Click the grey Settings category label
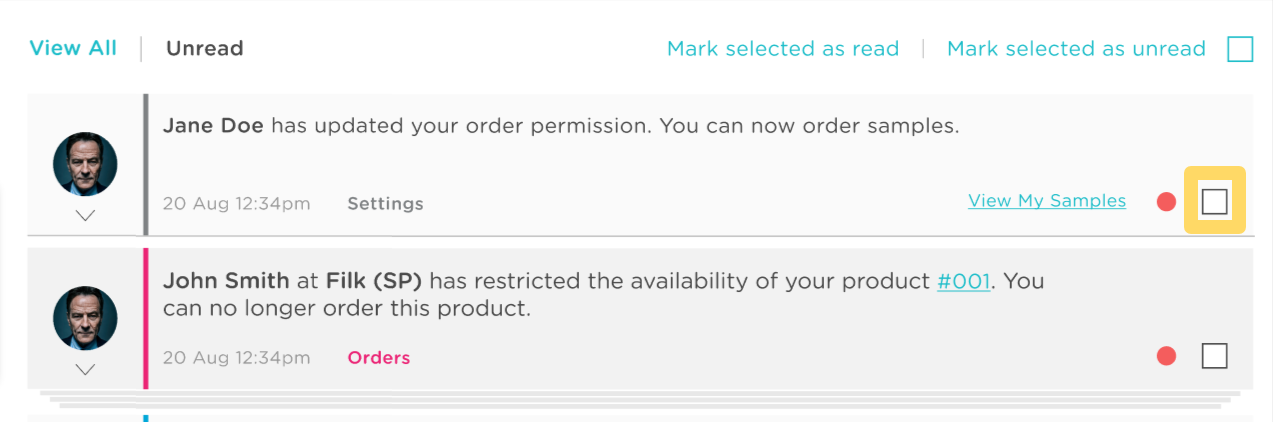 point(385,204)
